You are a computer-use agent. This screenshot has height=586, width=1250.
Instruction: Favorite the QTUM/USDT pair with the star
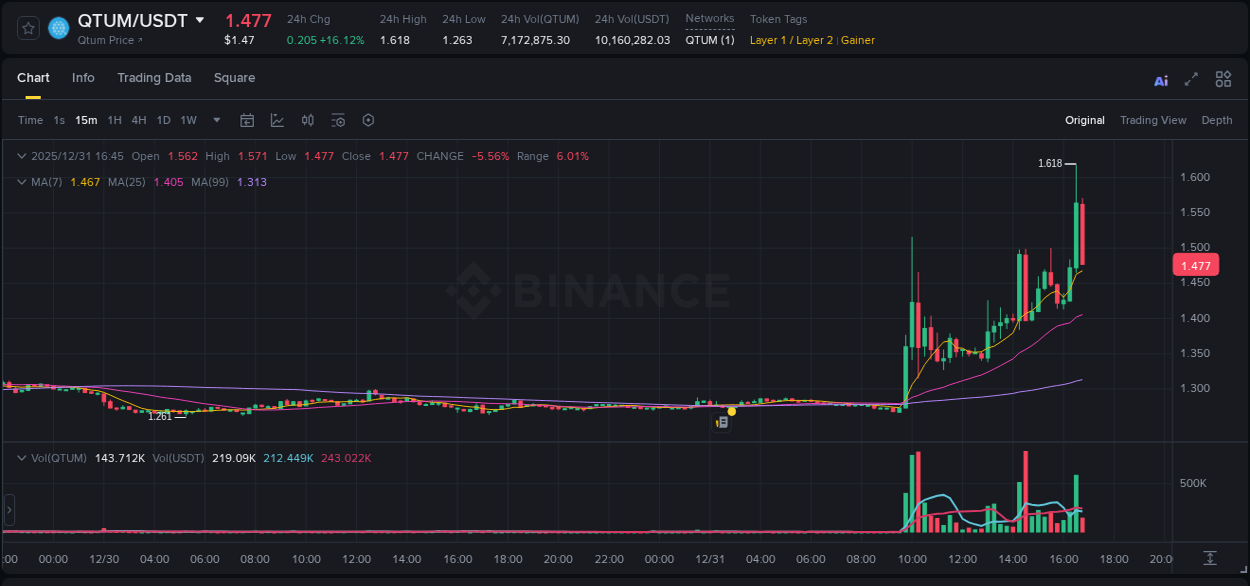[x=28, y=28]
